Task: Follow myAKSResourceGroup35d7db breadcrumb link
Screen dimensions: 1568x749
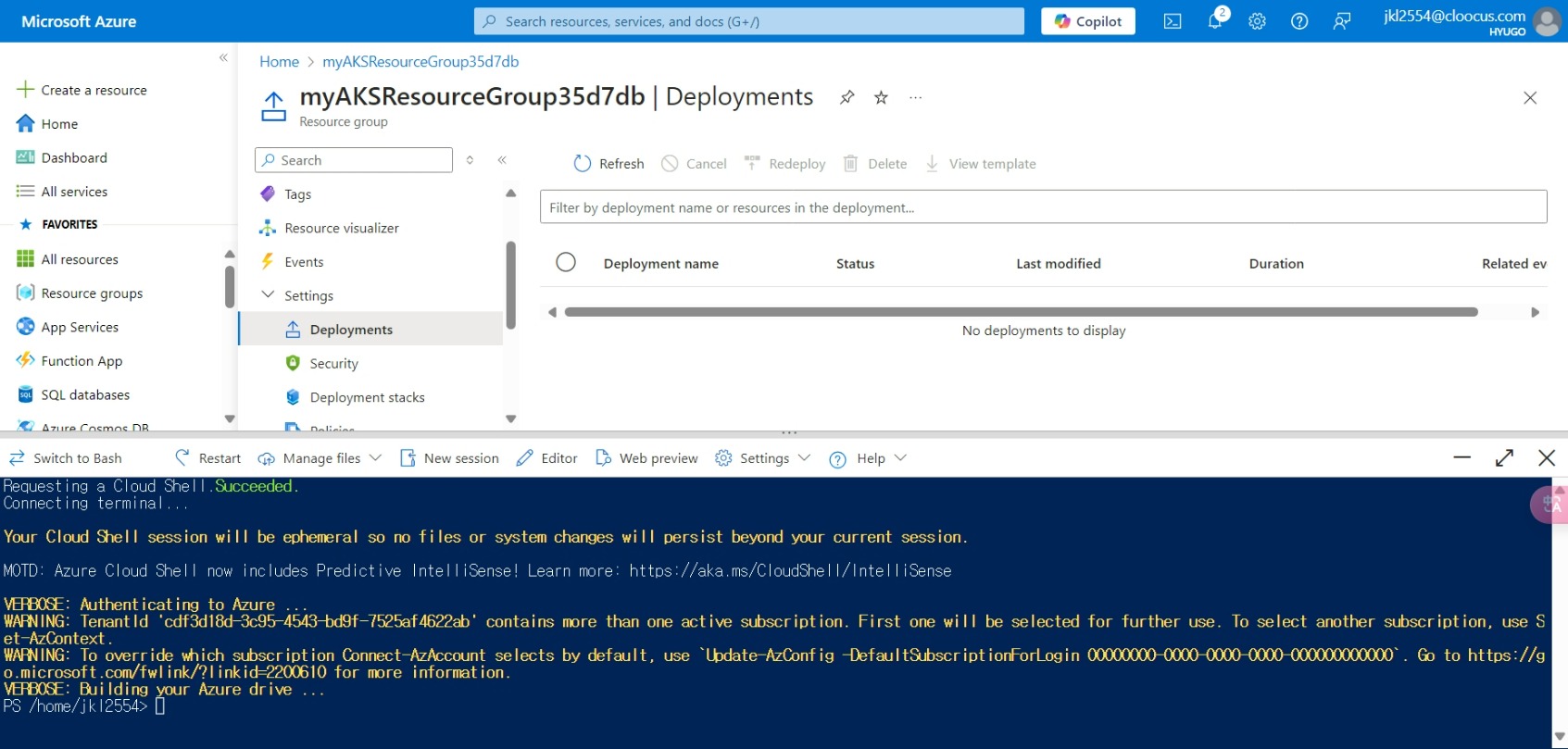Action: 420,61
